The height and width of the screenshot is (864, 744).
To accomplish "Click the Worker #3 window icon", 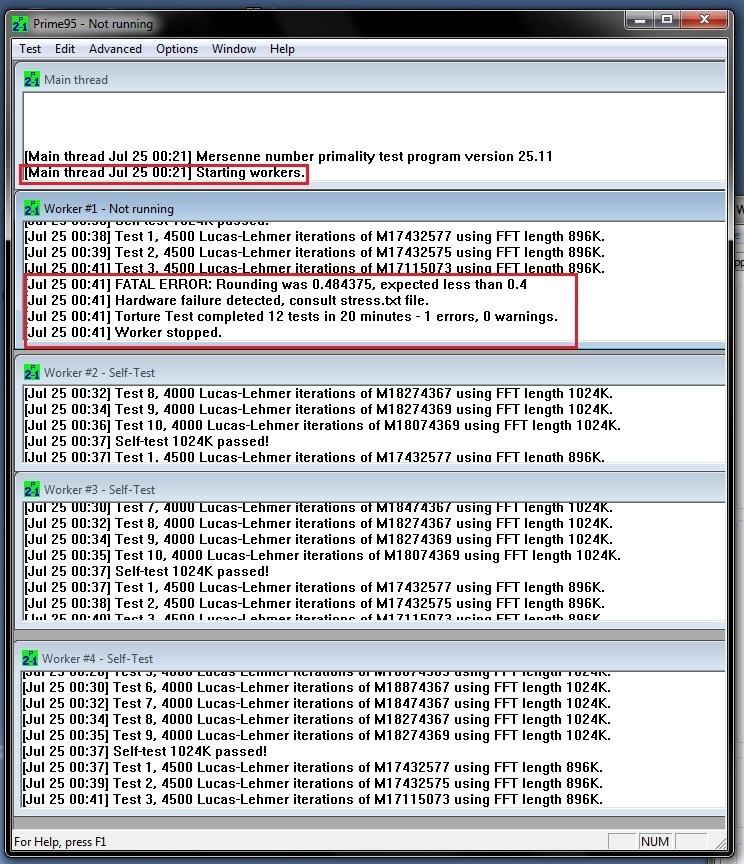I will 31,489.
